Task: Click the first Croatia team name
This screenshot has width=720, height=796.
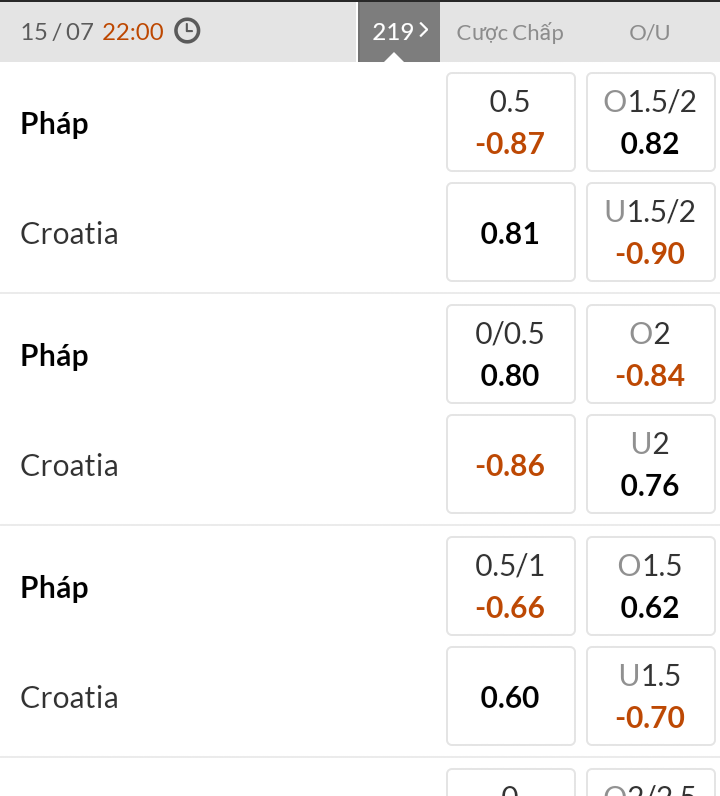Action: click(x=69, y=233)
